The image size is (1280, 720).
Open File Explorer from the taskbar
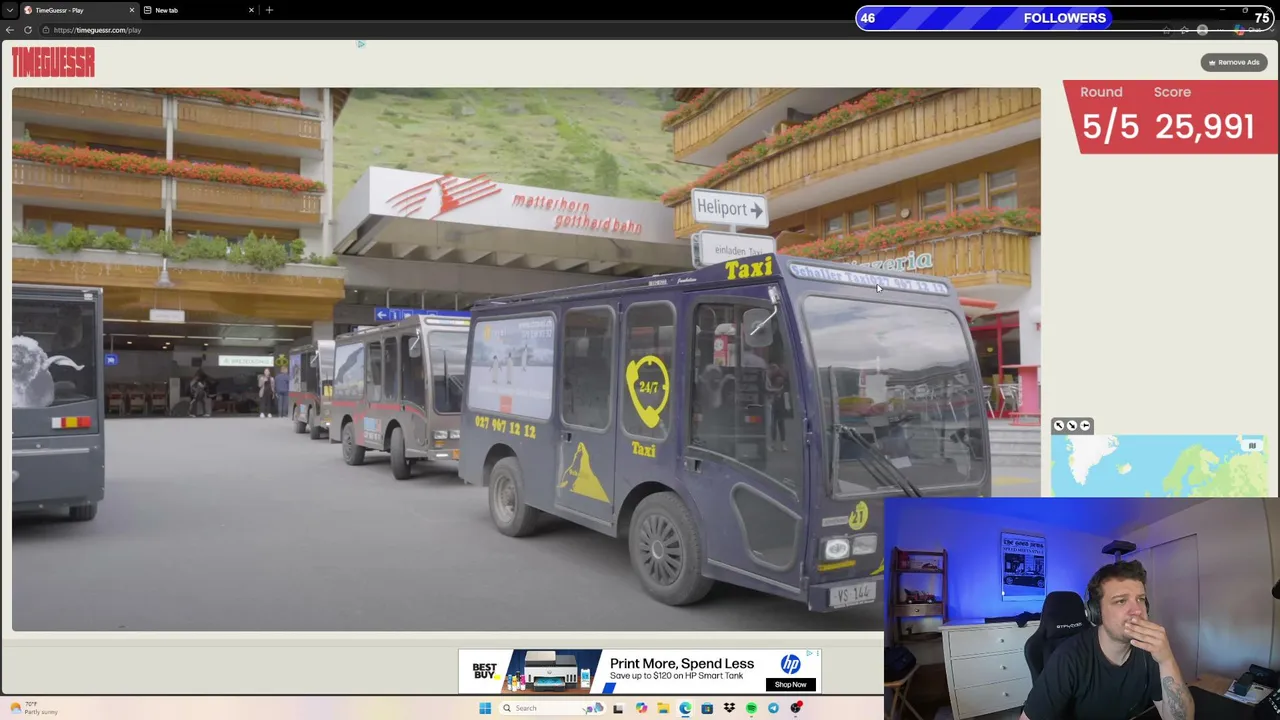coord(663,708)
